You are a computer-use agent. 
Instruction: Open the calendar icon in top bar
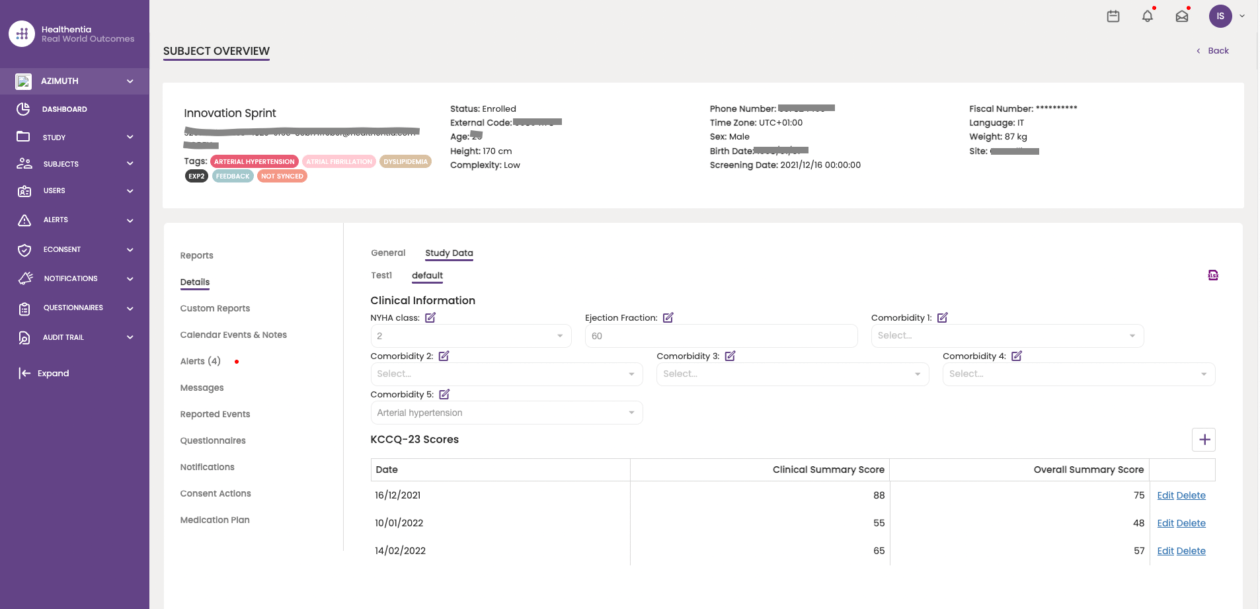[1113, 16]
